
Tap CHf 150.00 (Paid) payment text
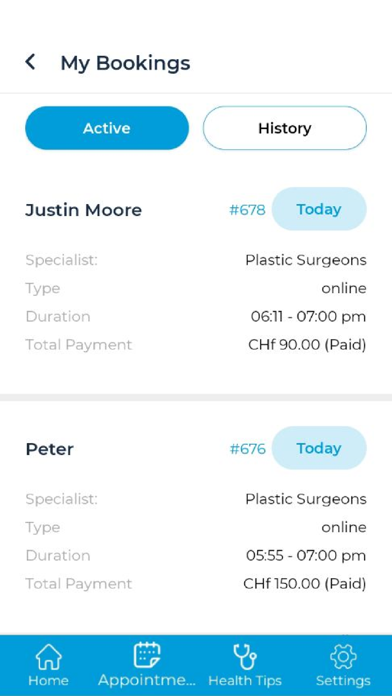pos(305,584)
